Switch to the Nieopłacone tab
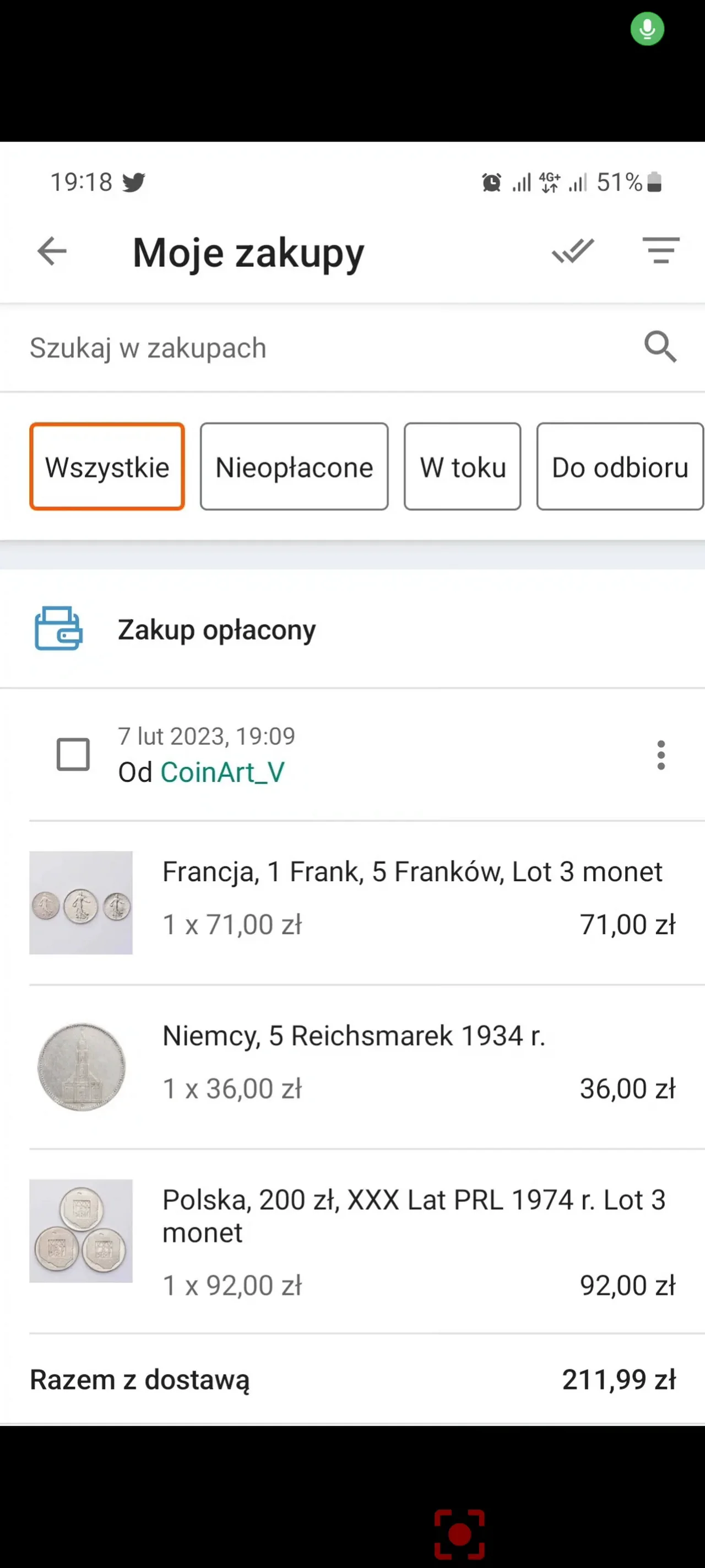This screenshot has width=705, height=1568. tap(294, 467)
